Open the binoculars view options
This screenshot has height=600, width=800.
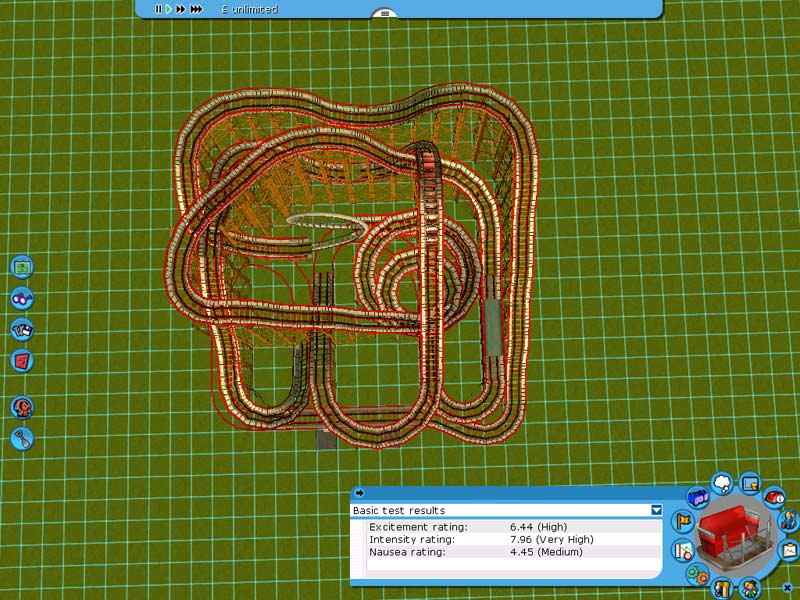[22, 298]
